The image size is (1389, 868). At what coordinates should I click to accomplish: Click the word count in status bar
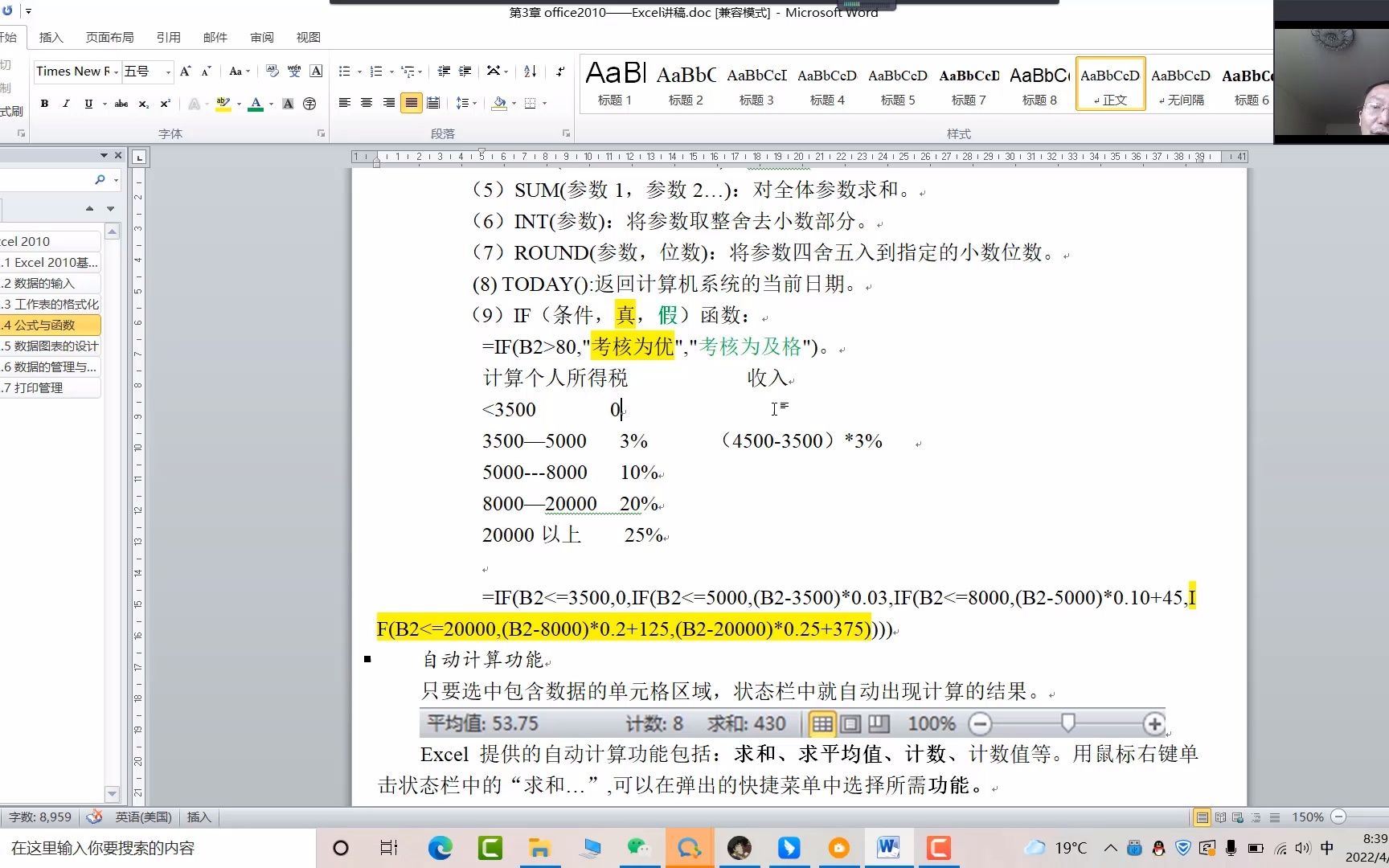(40, 817)
